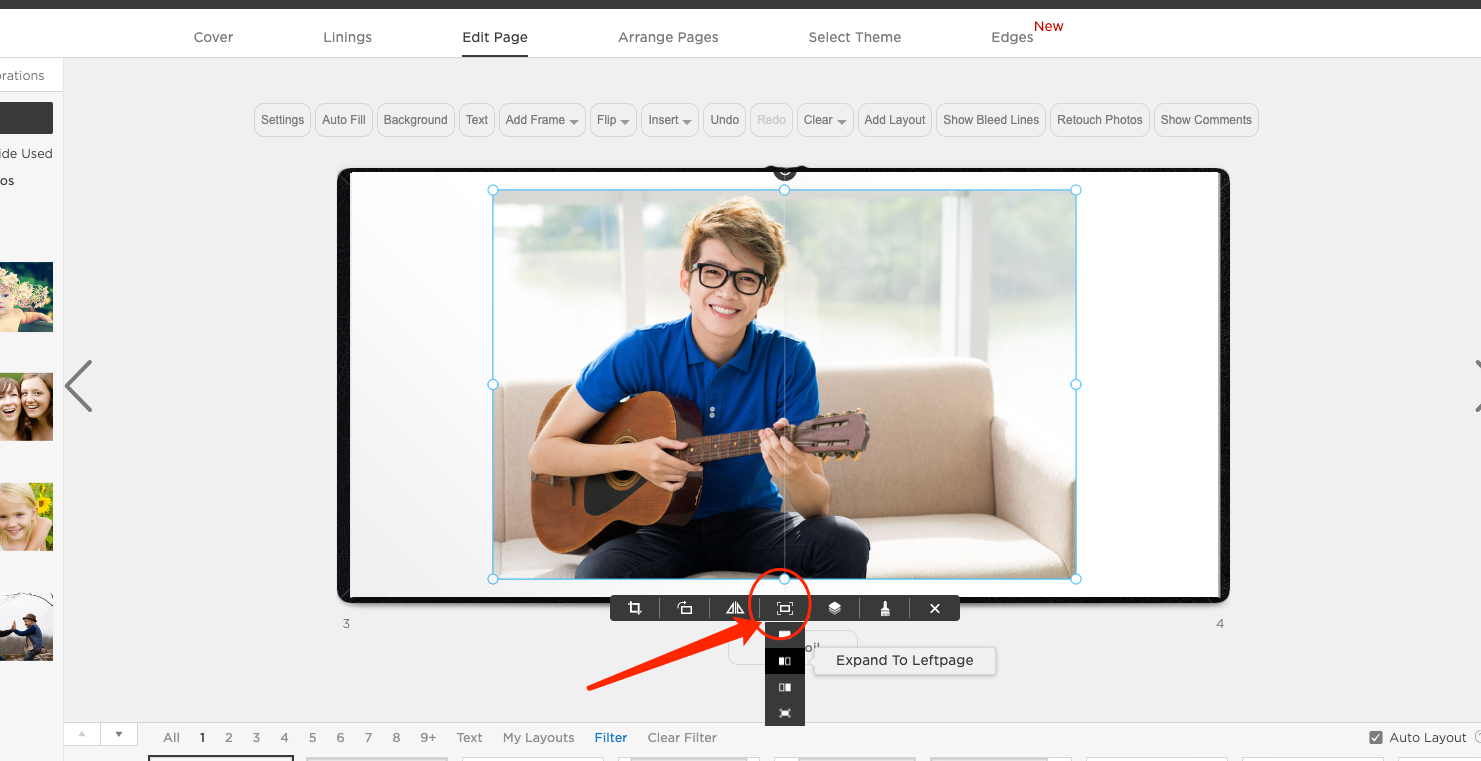Click the Retouch Photos button

coord(1100,120)
